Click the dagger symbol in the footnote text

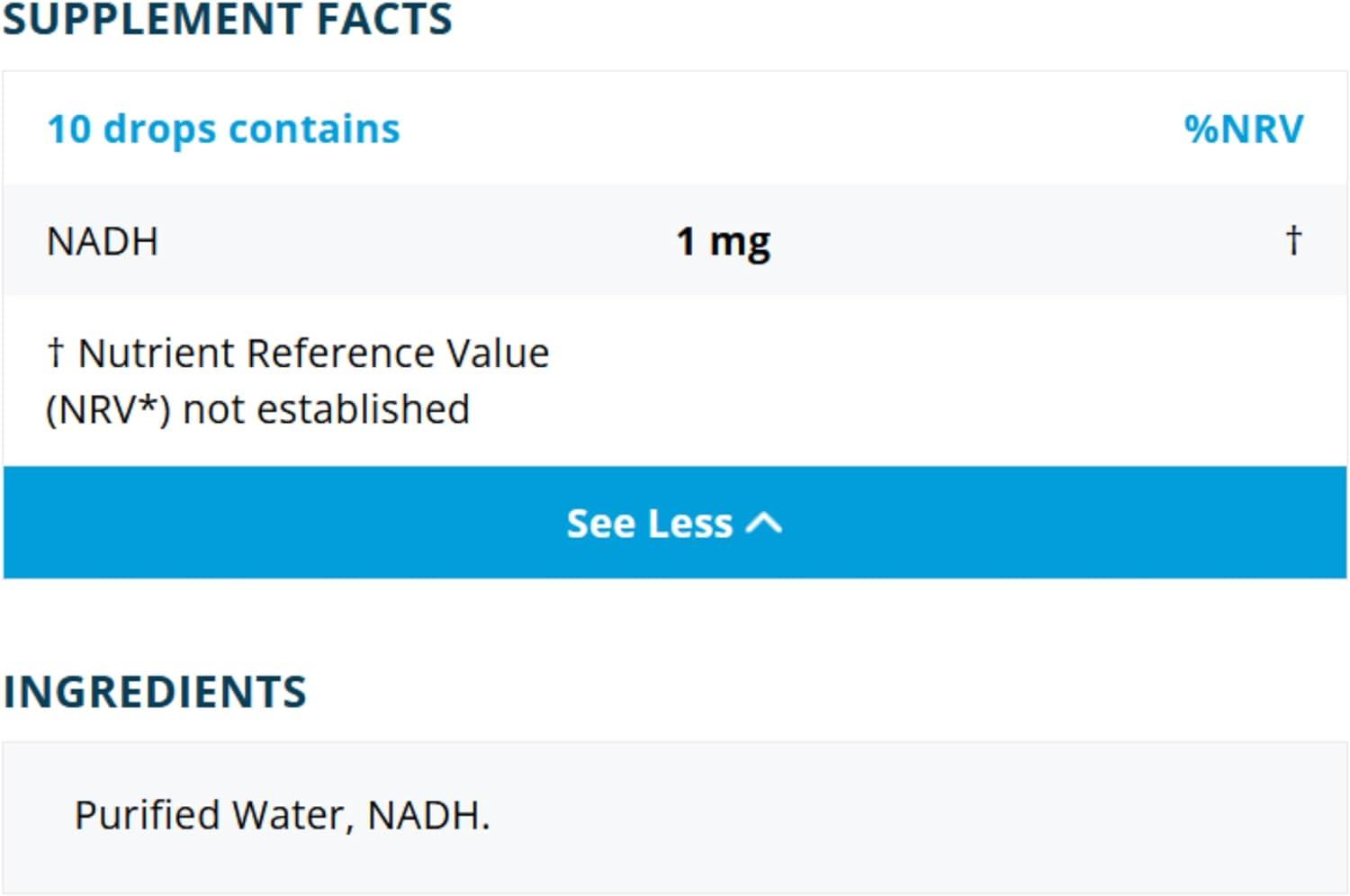(58, 352)
